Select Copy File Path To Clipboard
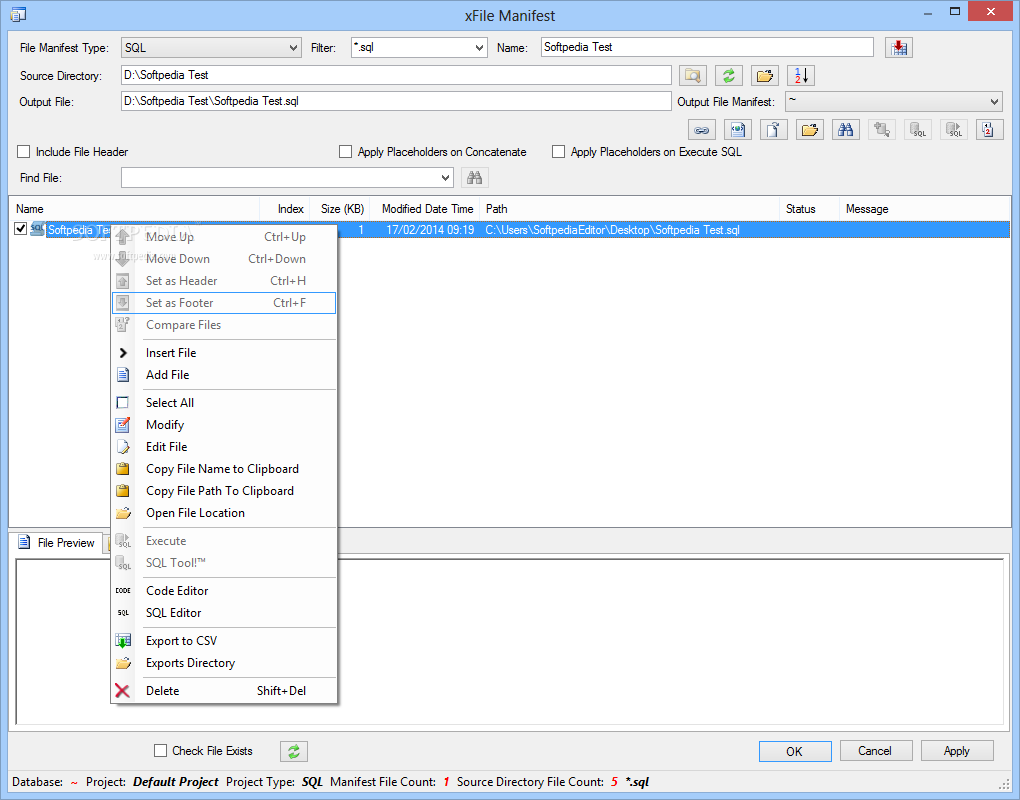This screenshot has width=1020, height=800. tap(224, 492)
